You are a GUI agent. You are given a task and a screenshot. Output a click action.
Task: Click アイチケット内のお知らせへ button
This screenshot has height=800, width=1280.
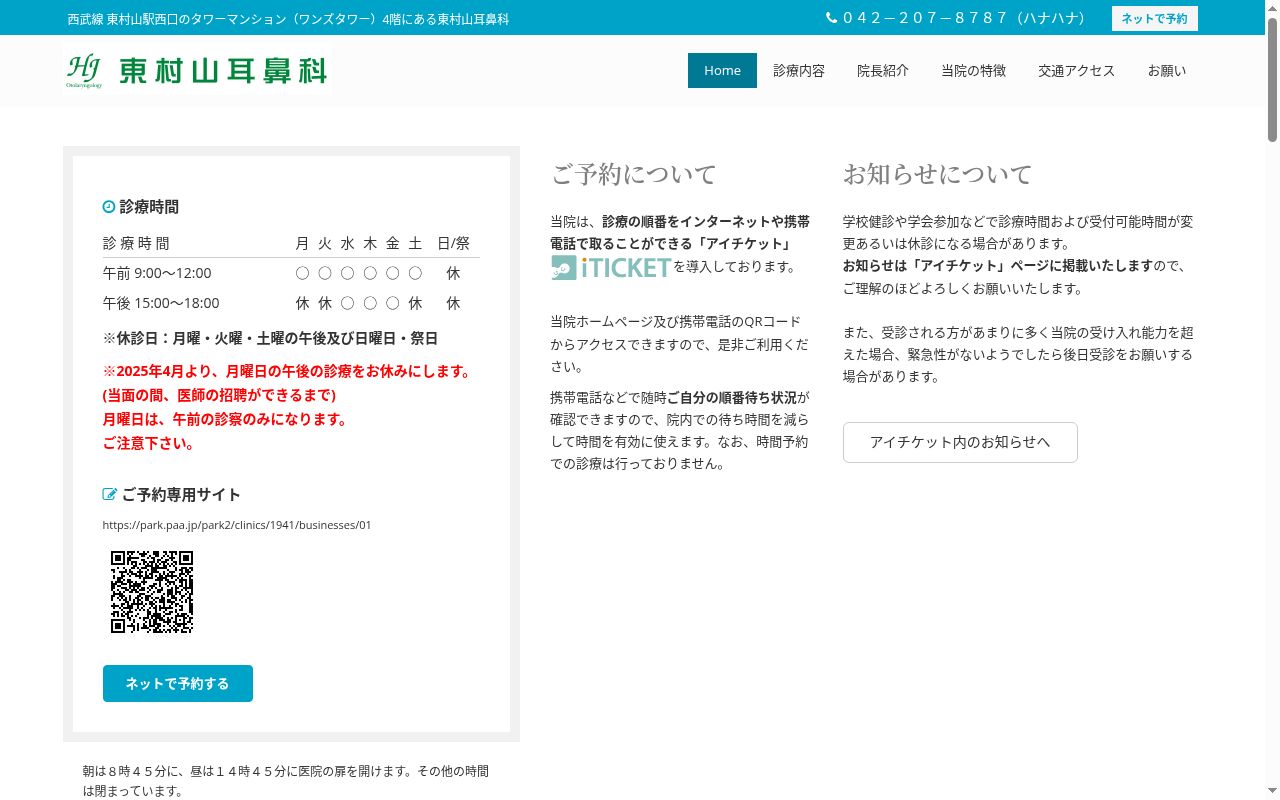point(960,442)
